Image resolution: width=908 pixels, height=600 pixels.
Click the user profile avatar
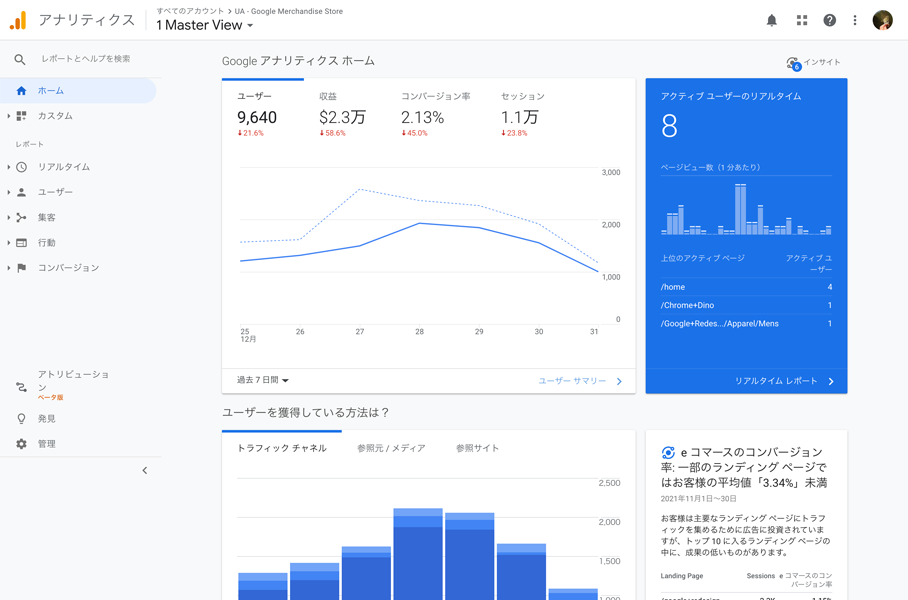(x=882, y=20)
